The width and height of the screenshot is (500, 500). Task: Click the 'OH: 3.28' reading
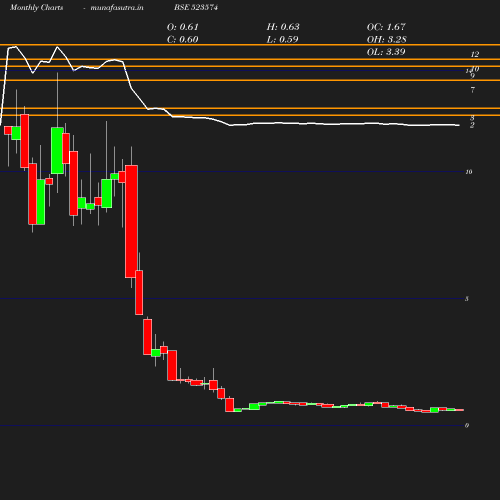click(387, 39)
